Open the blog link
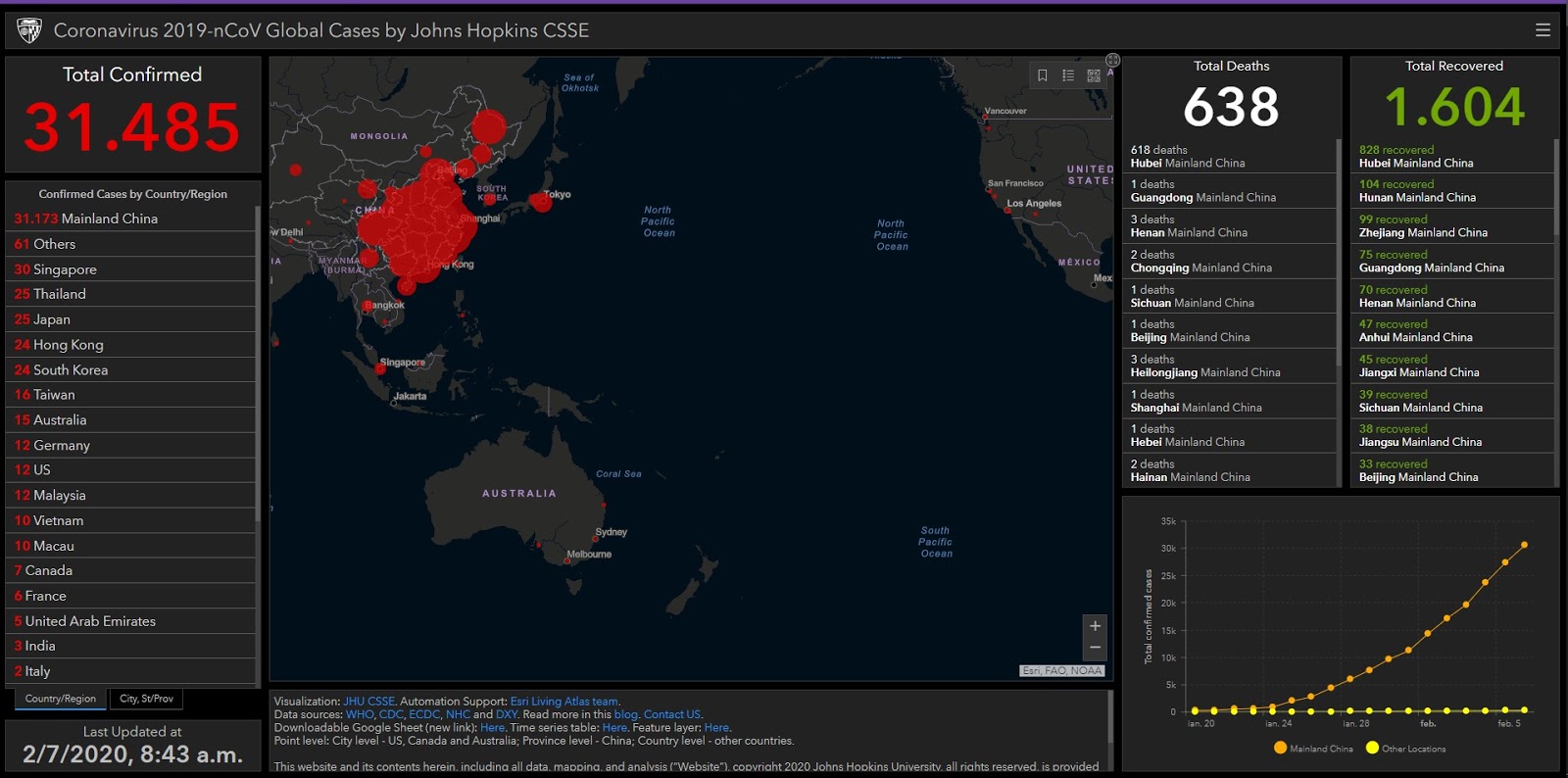Viewport: 1568px width, 778px height. coord(625,714)
